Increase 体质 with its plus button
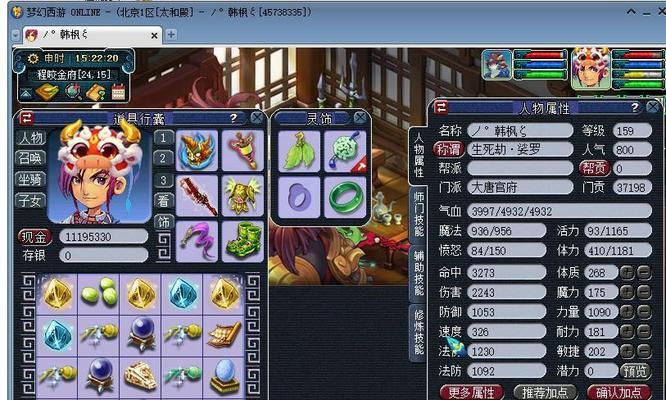 [x=627, y=273]
